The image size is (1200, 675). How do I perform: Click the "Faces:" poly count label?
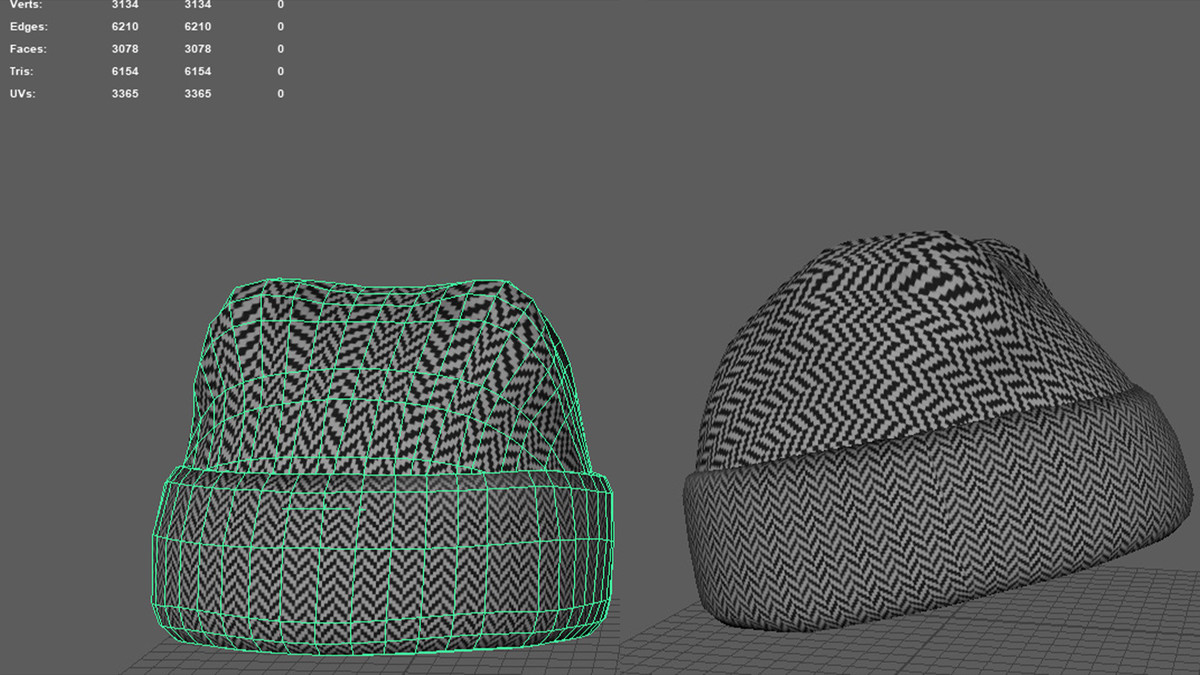tap(28, 49)
